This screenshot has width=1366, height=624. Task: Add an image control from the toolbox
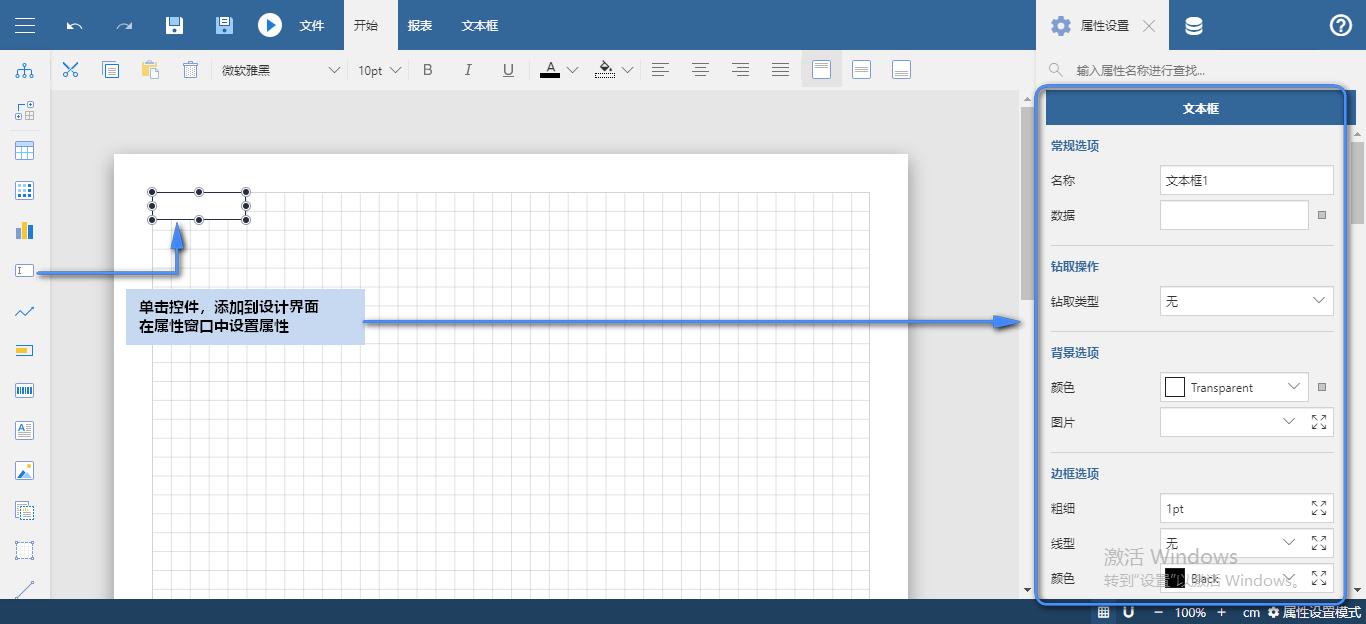24,470
